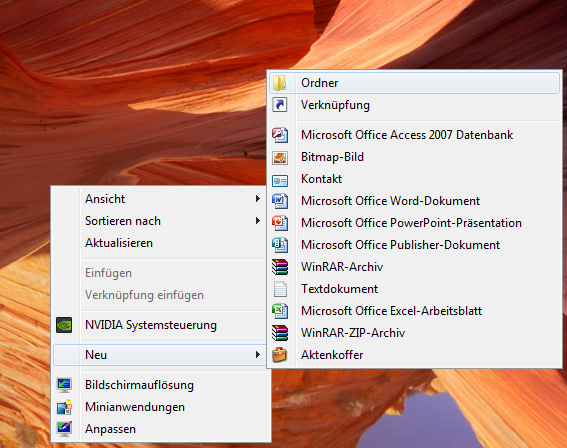Click the Anpassen personalize icon
Screen dimensions: 567x448
[64, 429]
